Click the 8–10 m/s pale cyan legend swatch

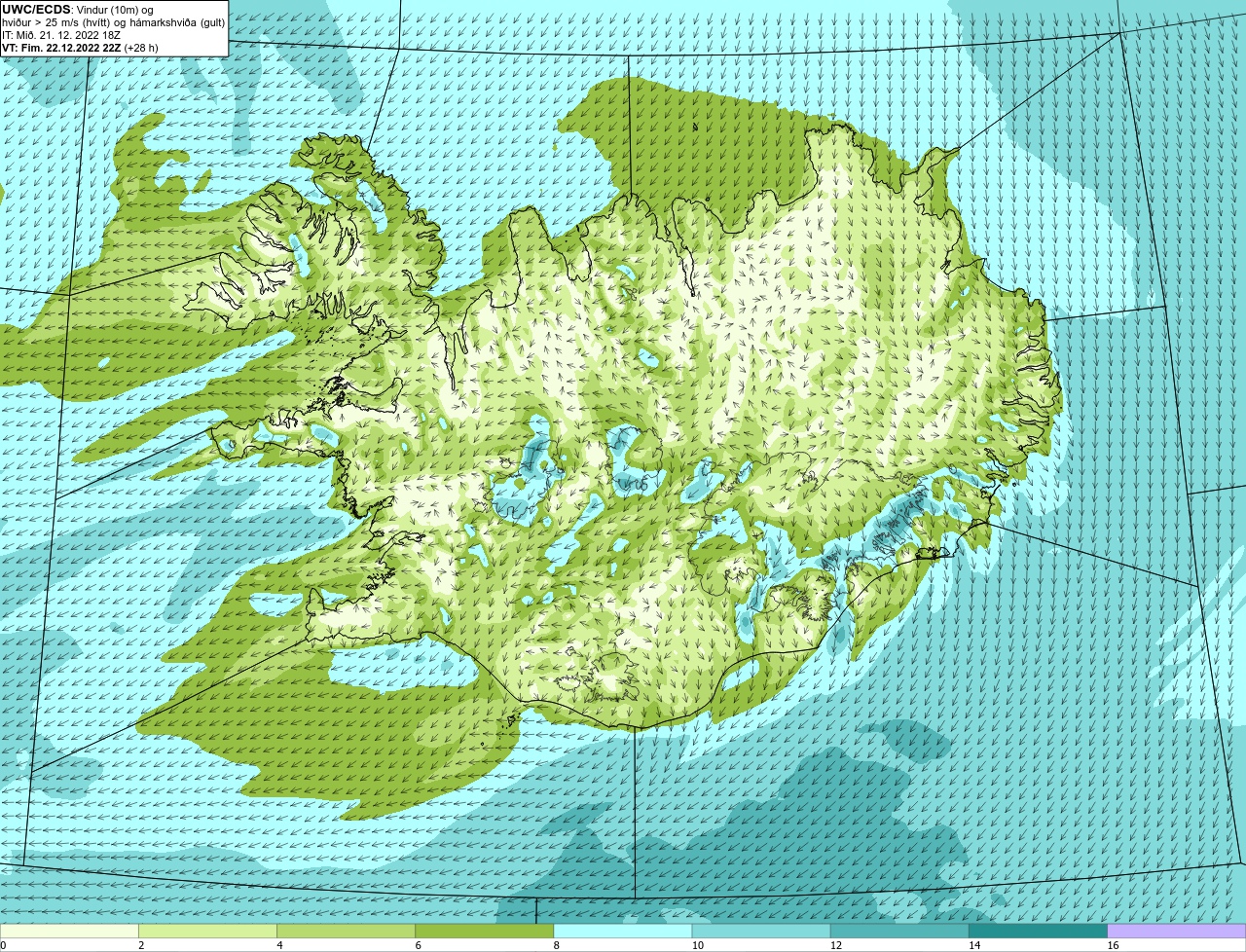(x=623, y=931)
